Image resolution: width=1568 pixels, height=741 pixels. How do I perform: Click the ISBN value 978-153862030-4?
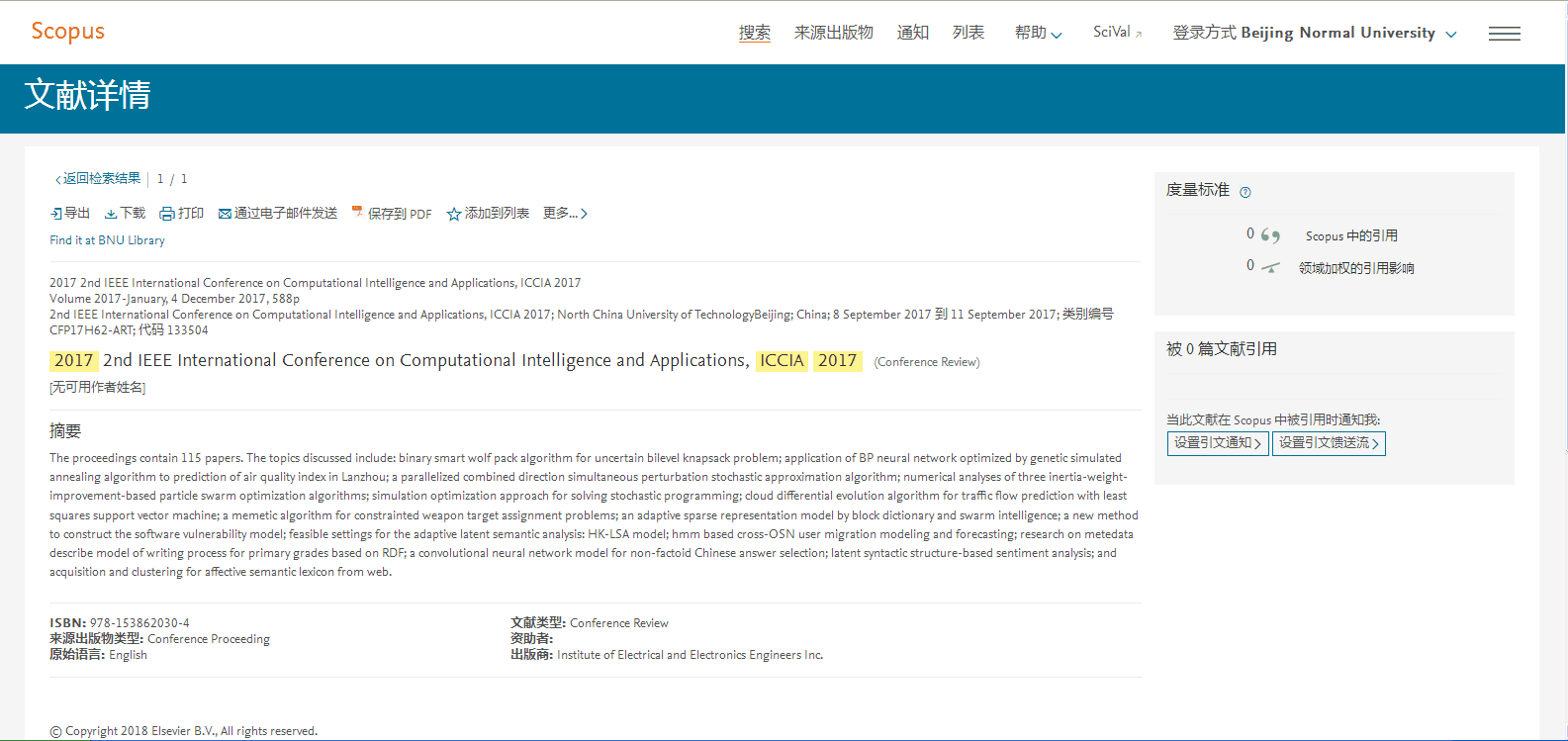click(x=139, y=623)
